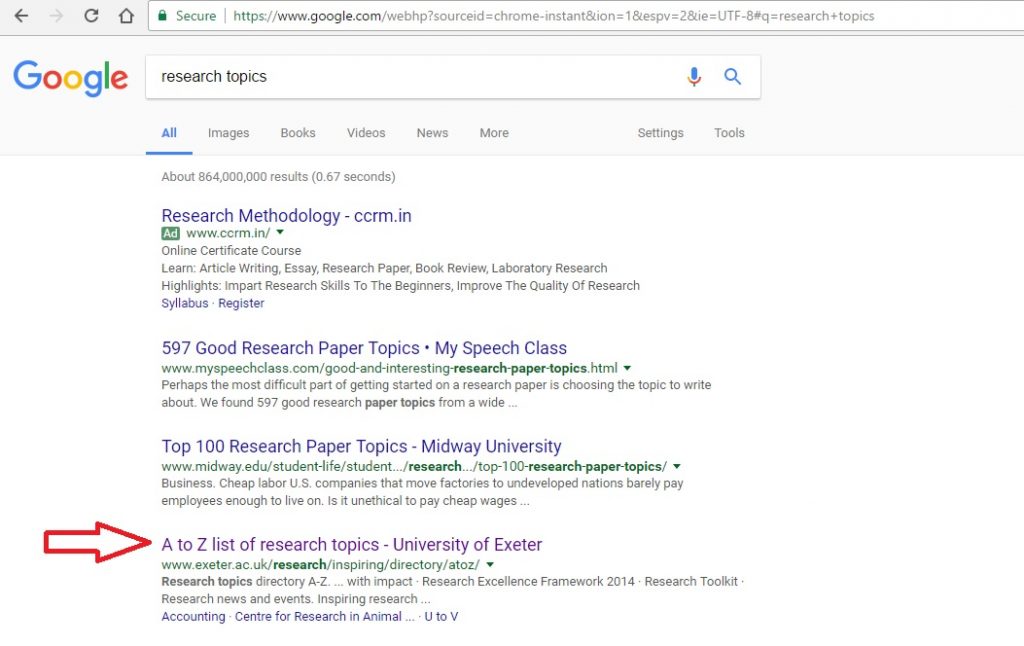Open the Settings menu
This screenshot has width=1024, height=646.
[660, 133]
